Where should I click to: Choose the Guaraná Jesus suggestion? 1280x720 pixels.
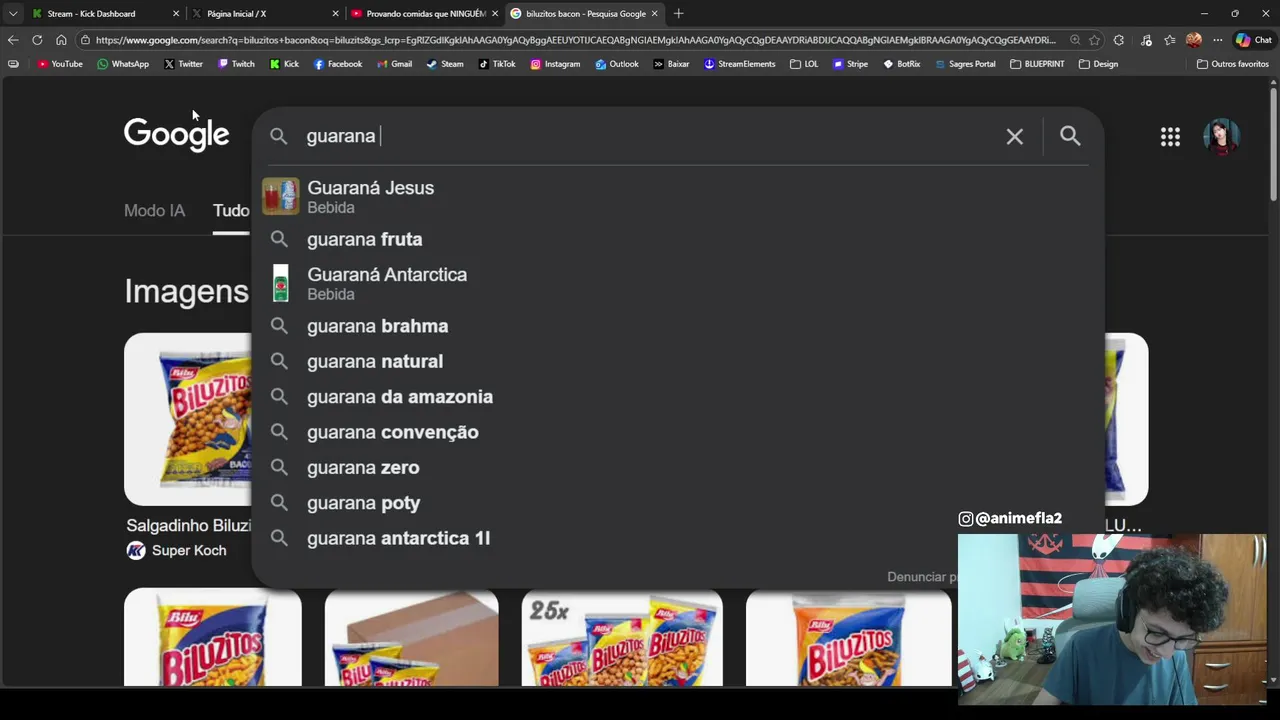[x=676, y=196]
